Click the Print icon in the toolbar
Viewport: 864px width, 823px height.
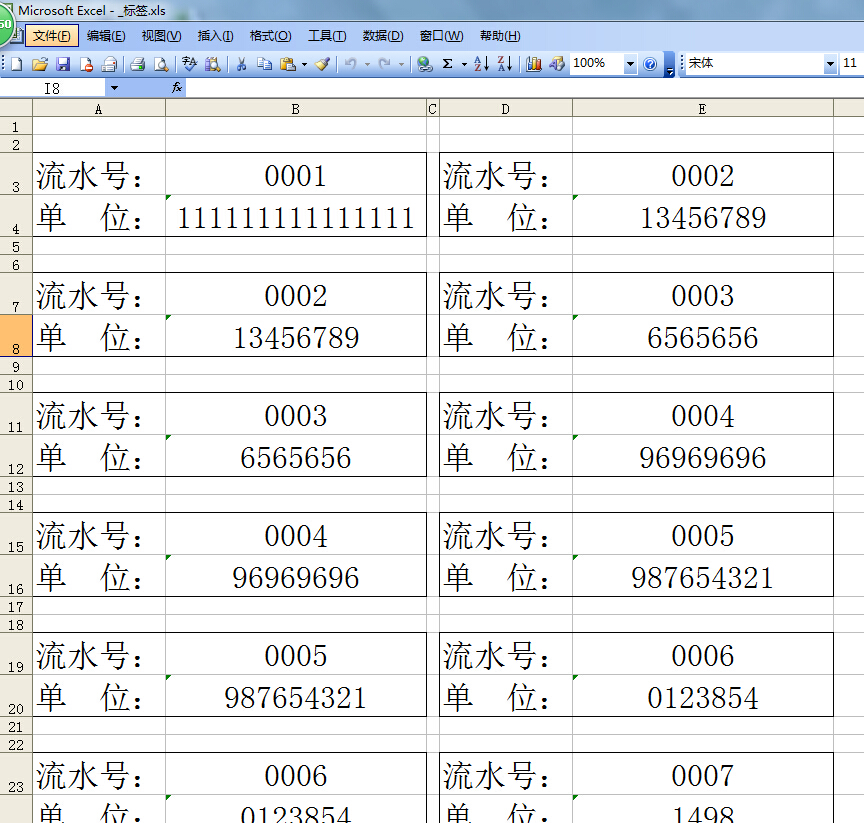(x=137, y=64)
